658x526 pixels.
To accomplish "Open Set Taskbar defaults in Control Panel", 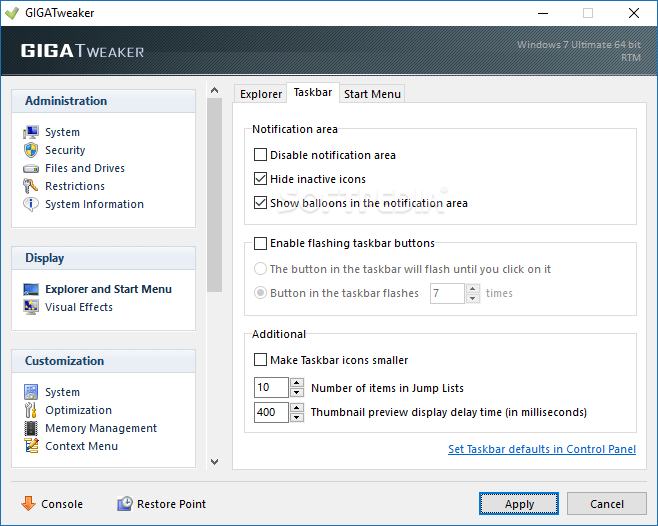I will [542, 449].
